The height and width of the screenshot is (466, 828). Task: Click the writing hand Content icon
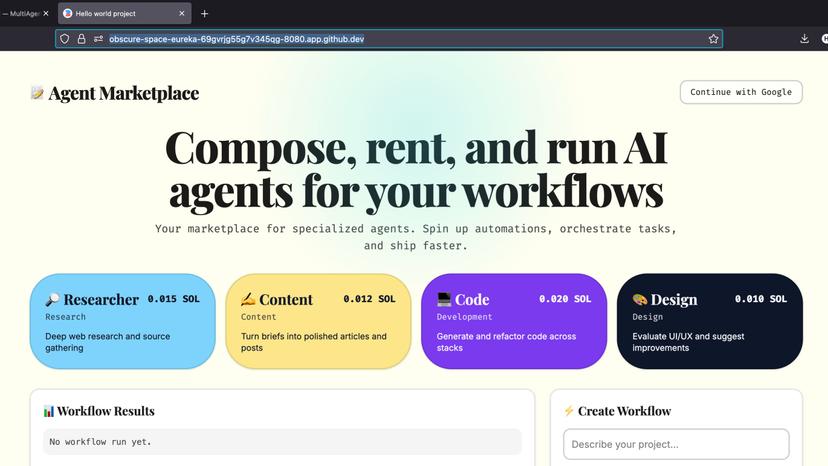coord(248,299)
